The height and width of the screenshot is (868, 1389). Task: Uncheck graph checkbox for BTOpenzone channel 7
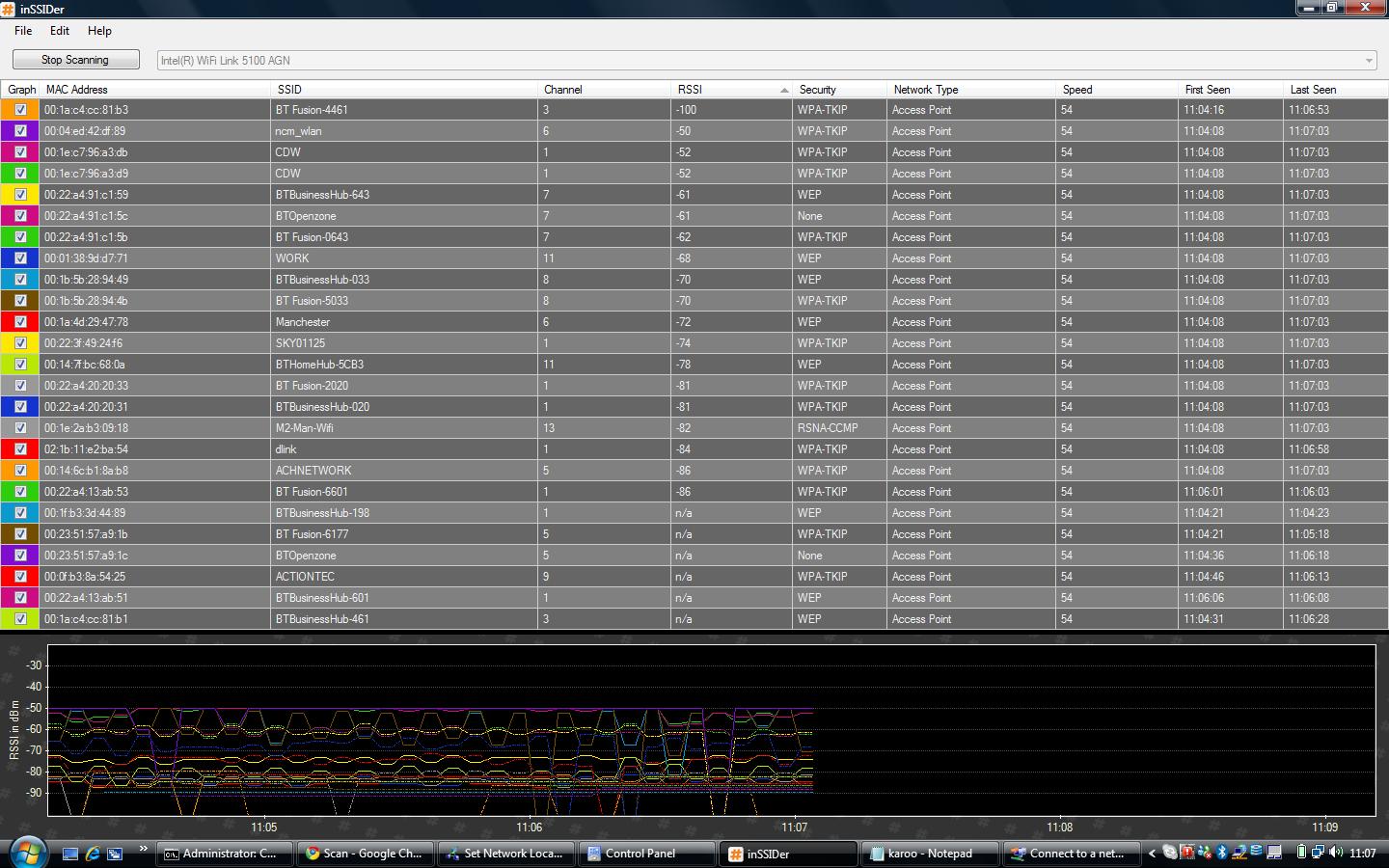tap(20, 216)
